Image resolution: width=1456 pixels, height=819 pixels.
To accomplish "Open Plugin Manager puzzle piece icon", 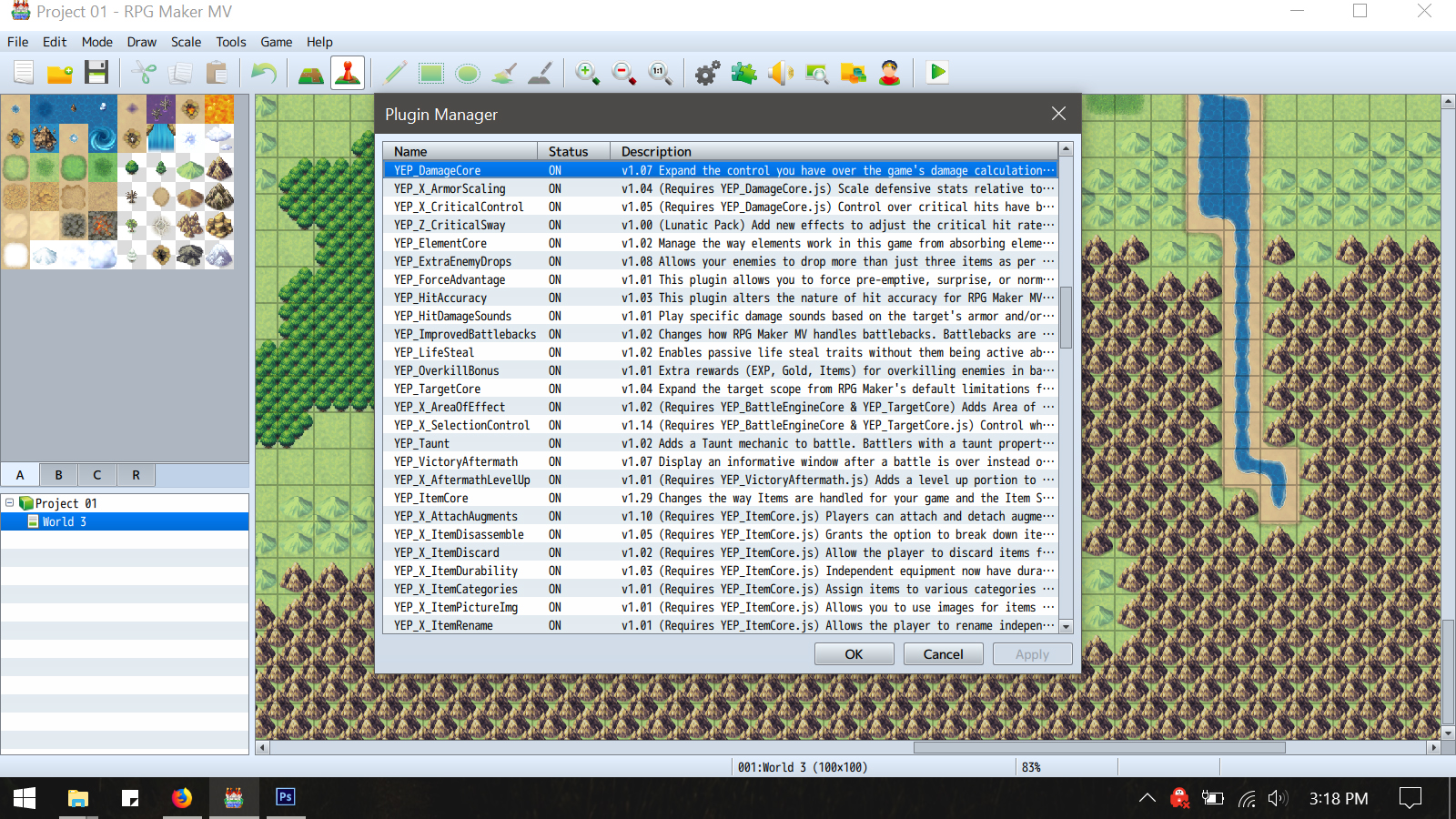I will [x=744, y=73].
